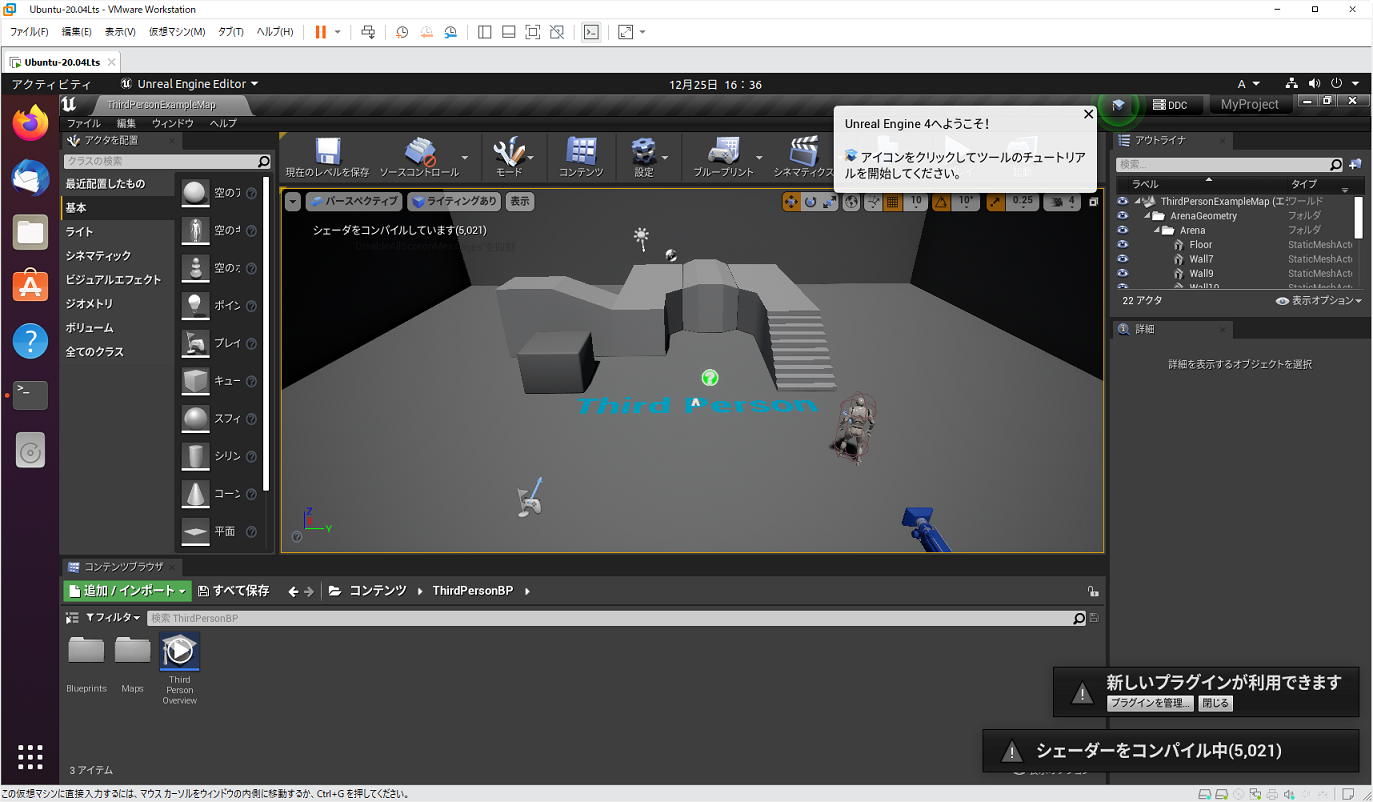Open the Help (ヘルプ) menu in Unreal

point(223,123)
